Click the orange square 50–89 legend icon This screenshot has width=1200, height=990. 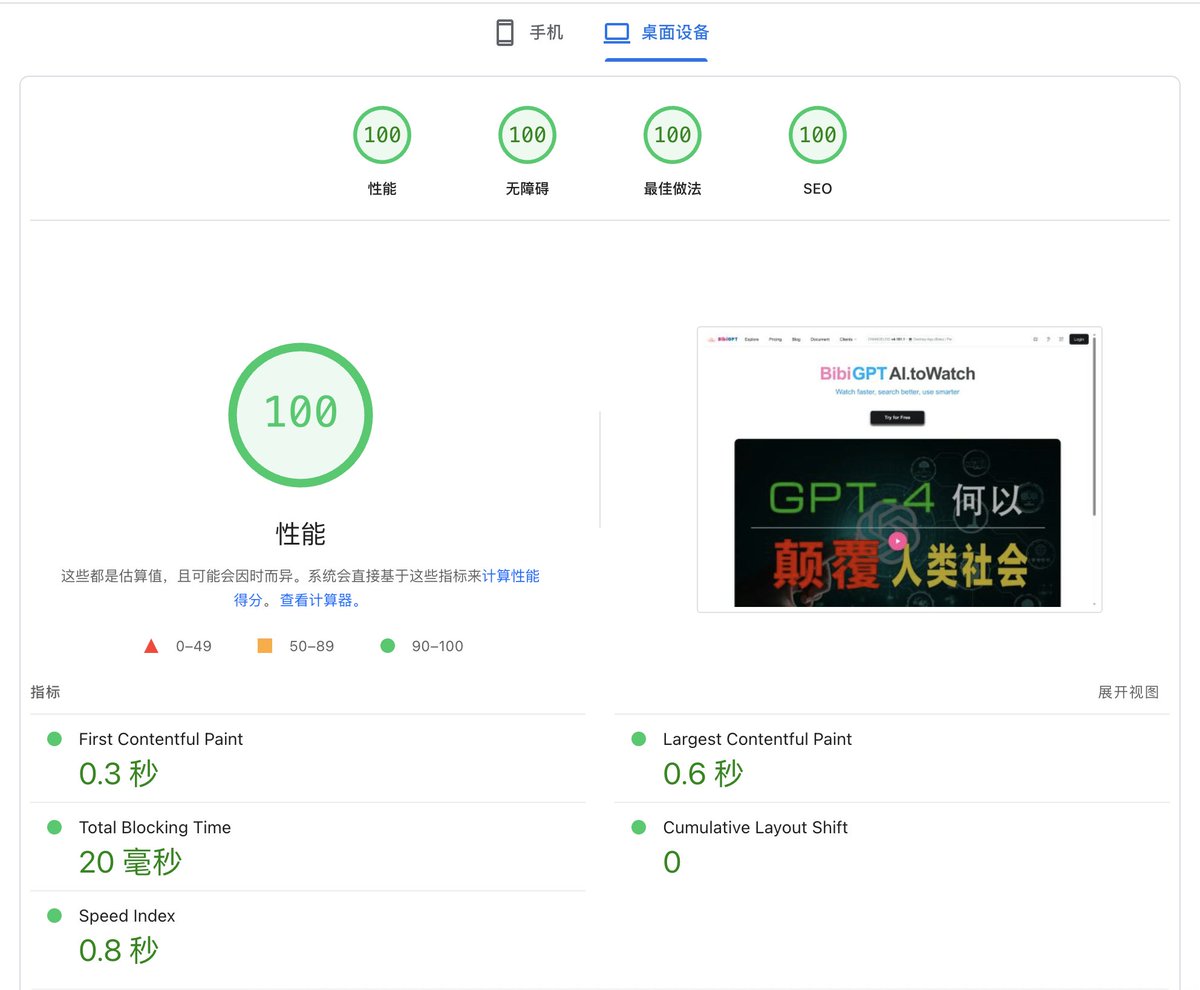coord(265,646)
